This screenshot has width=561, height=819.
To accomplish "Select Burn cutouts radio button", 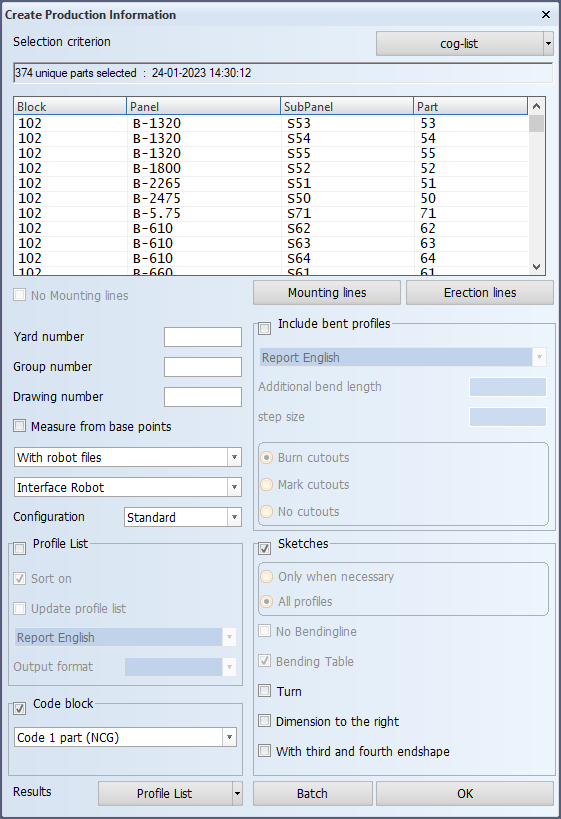I will tap(266, 458).
